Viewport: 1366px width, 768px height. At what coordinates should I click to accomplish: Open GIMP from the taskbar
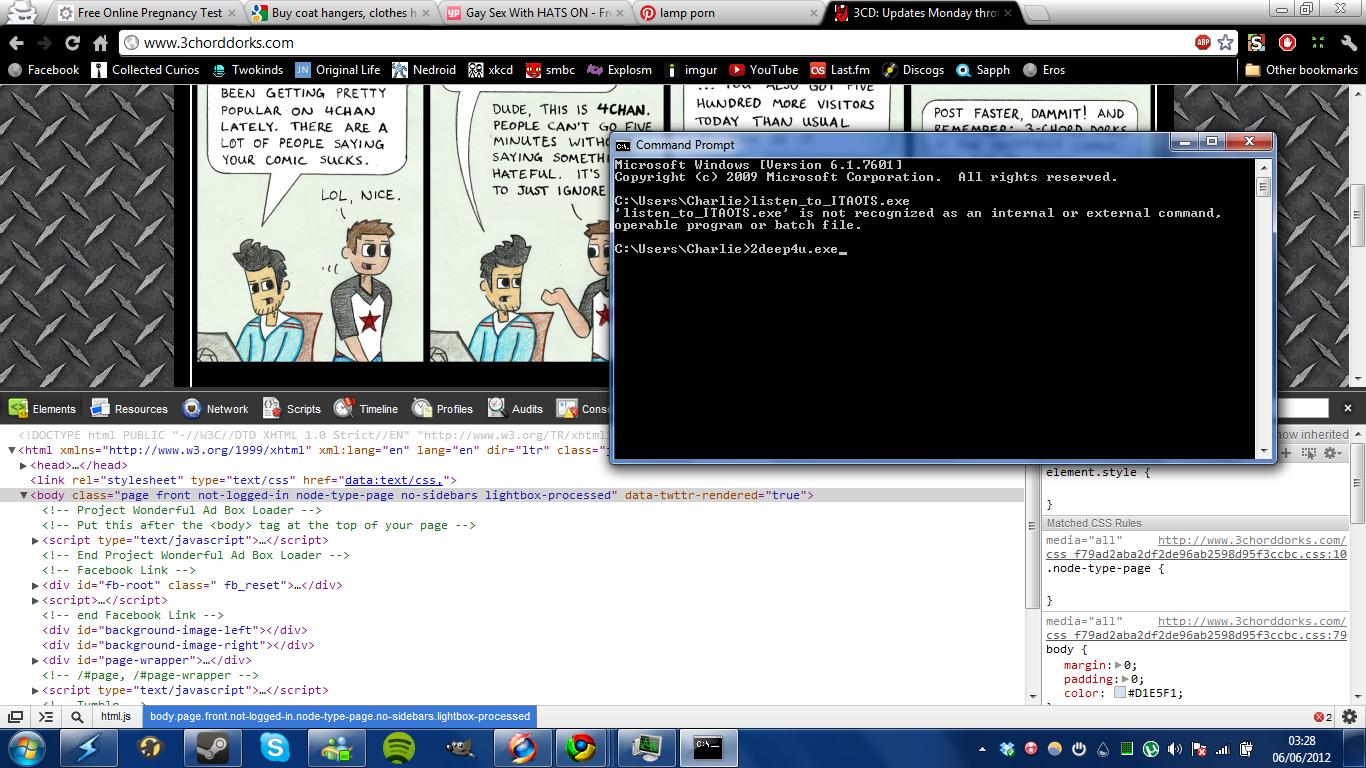click(x=460, y=748)
